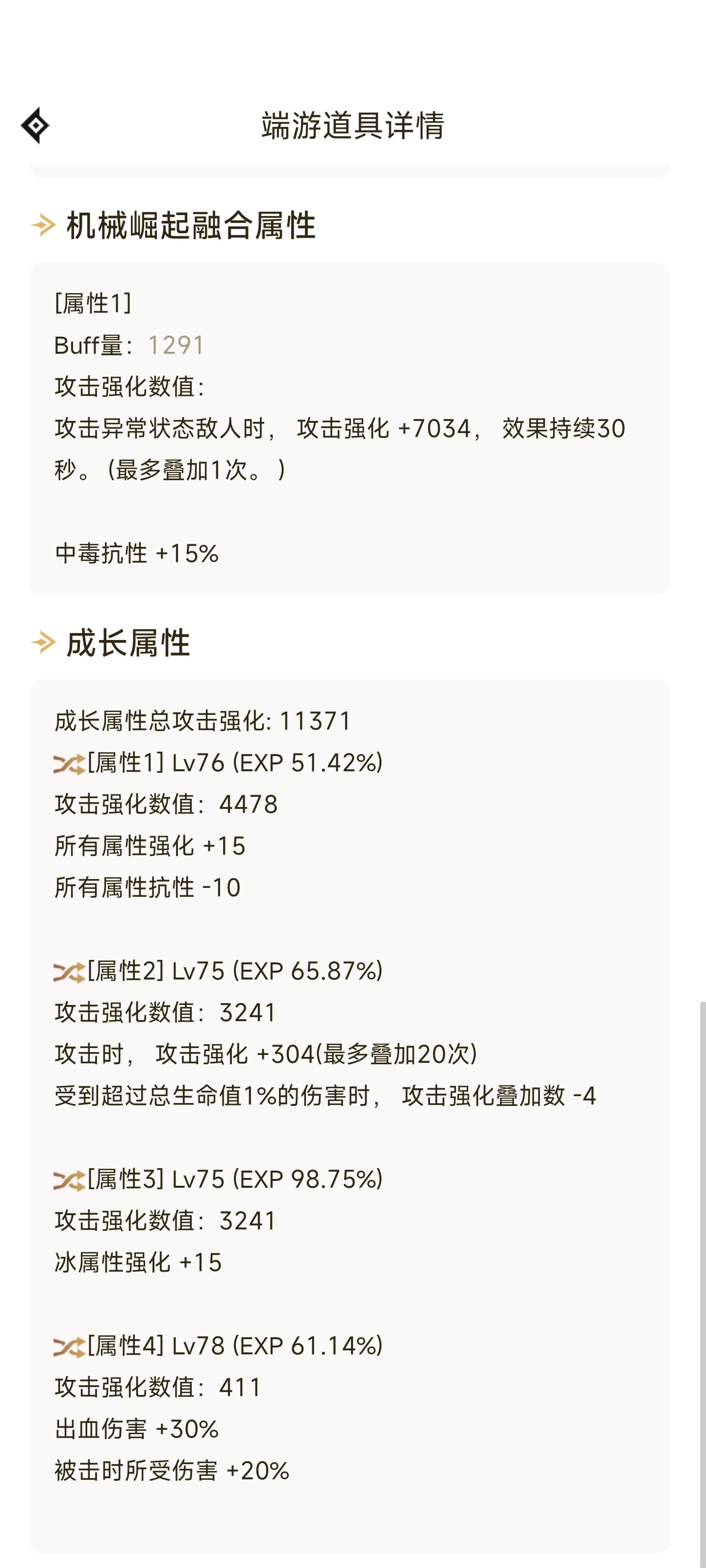Viewport: 706px width, 1568px height.
Task: Tap shuffle icon next to [属性1] Lv76
Action: [x=69, y=764]
